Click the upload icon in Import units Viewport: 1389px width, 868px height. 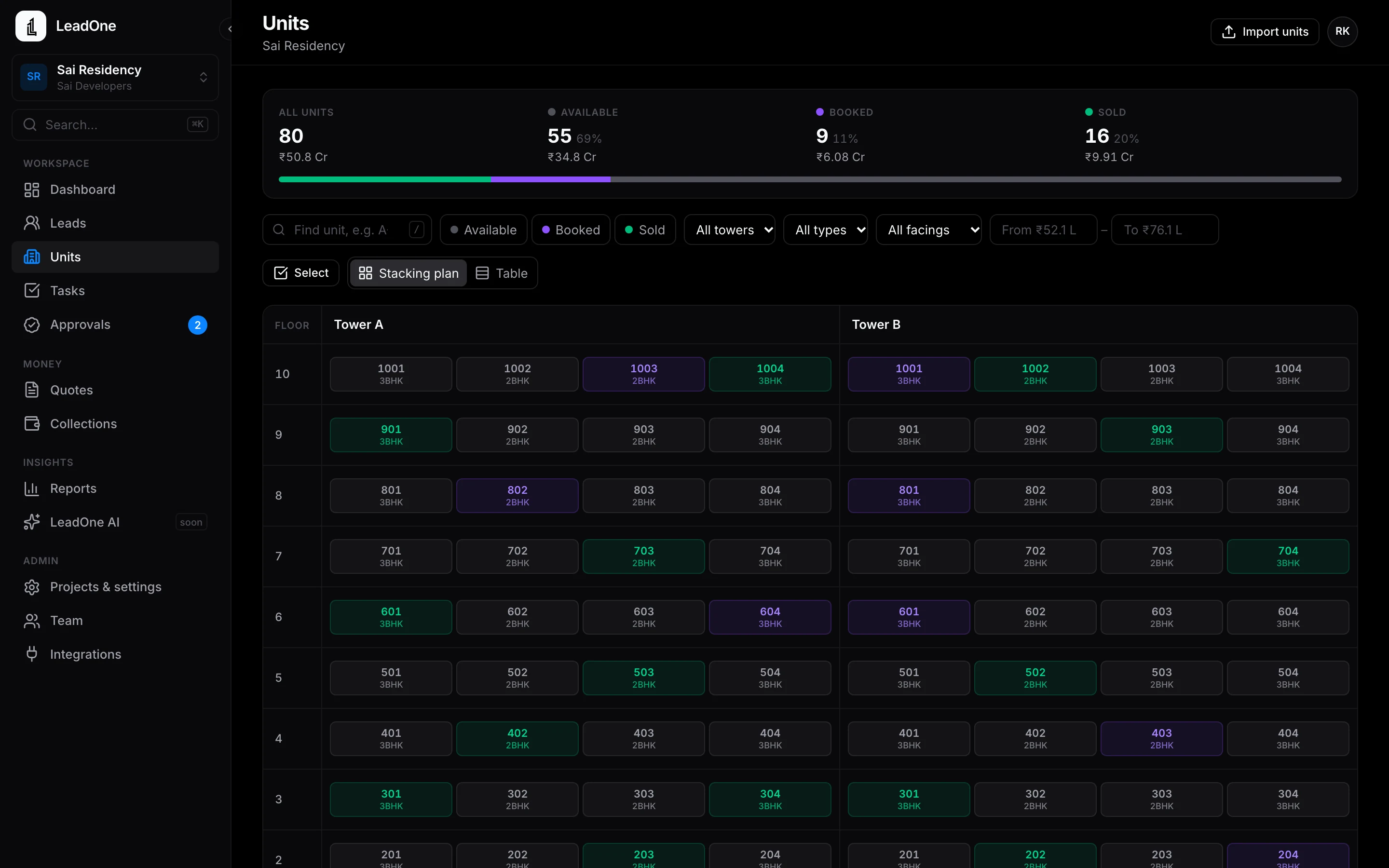pyautogui.click(x=1229, y=31)
